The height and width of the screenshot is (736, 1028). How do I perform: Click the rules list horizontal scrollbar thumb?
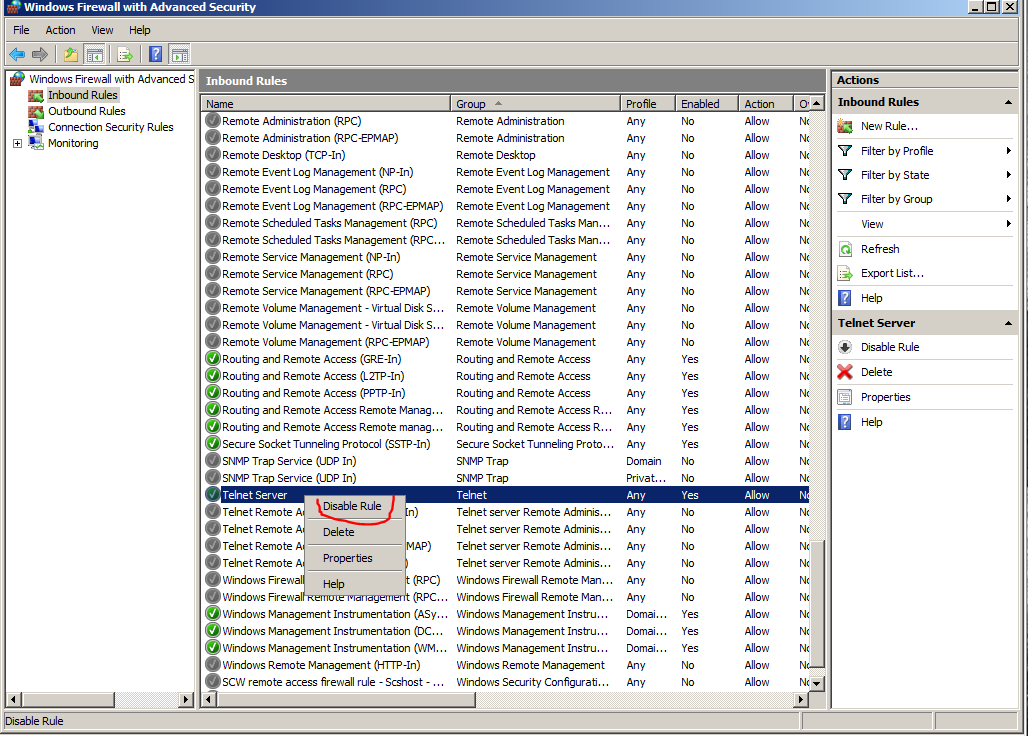click(346, 699)
